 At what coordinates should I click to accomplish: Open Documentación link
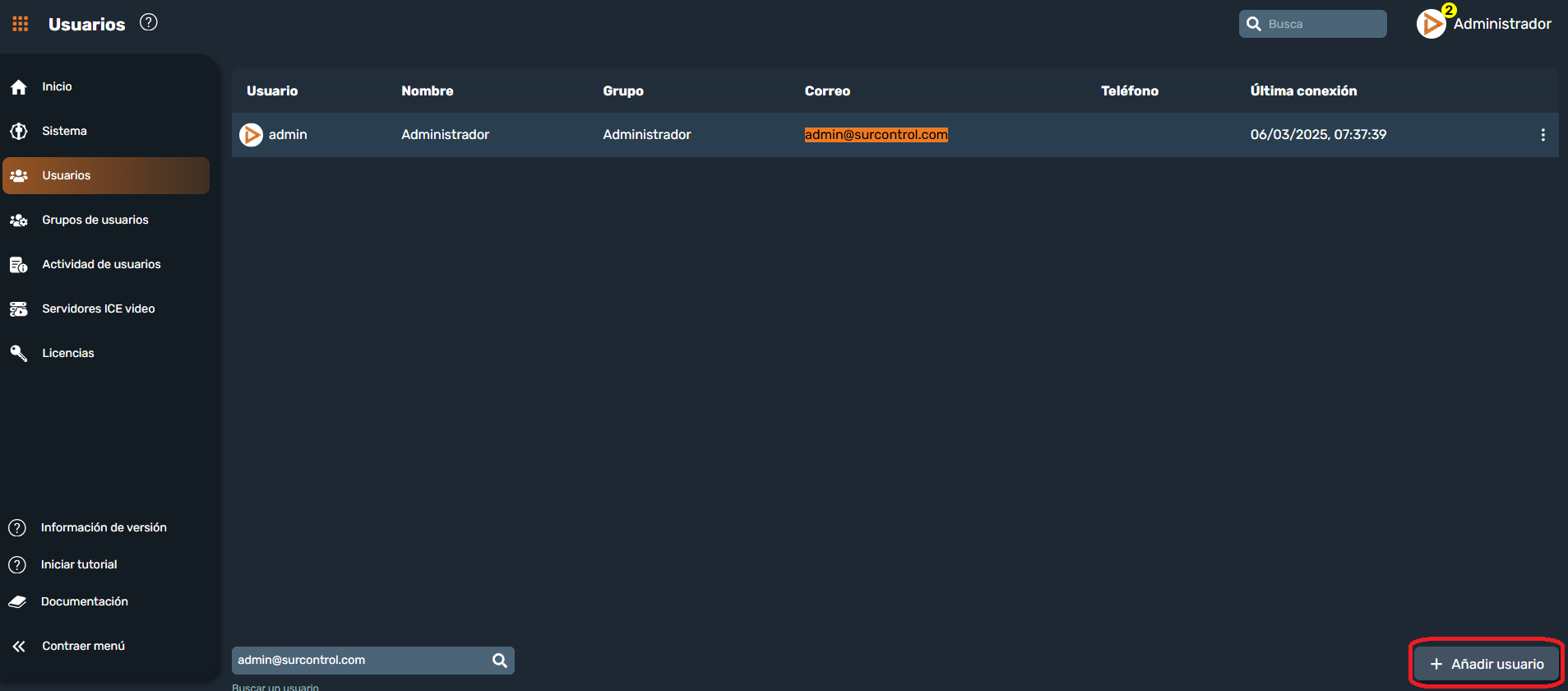point(85,601)
